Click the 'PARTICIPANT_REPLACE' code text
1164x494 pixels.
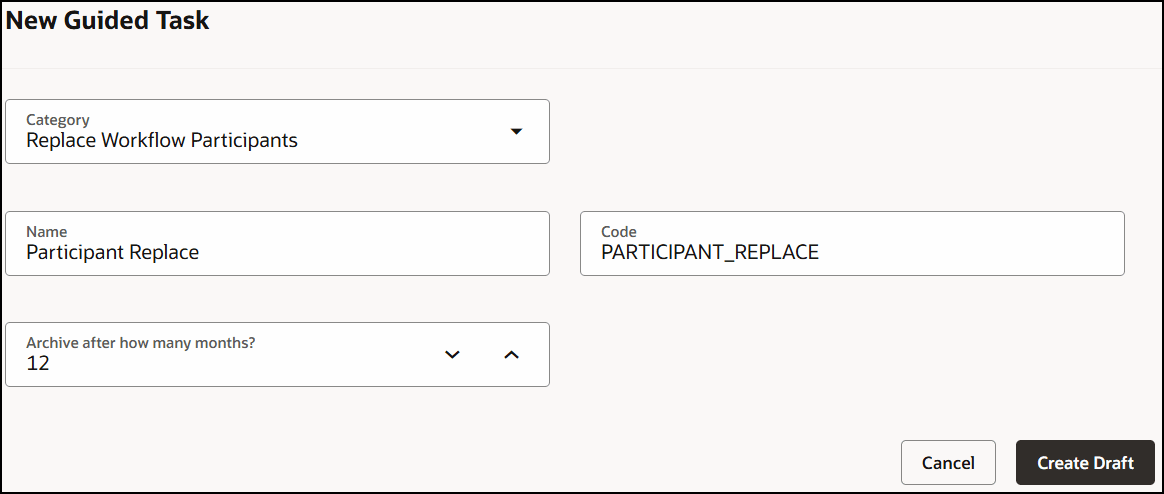(709, 253)
